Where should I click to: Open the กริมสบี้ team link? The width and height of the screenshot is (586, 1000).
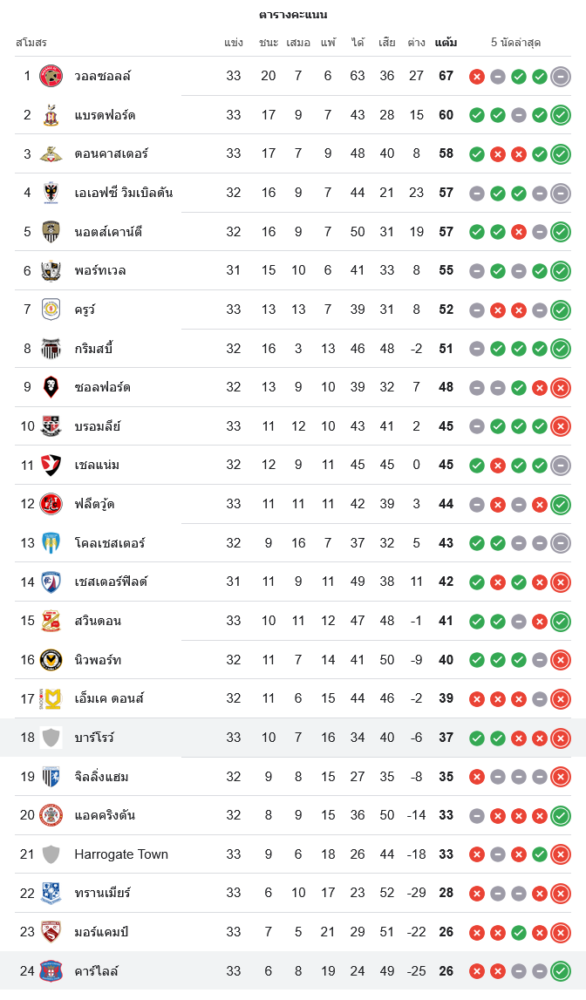pos(94,348)
